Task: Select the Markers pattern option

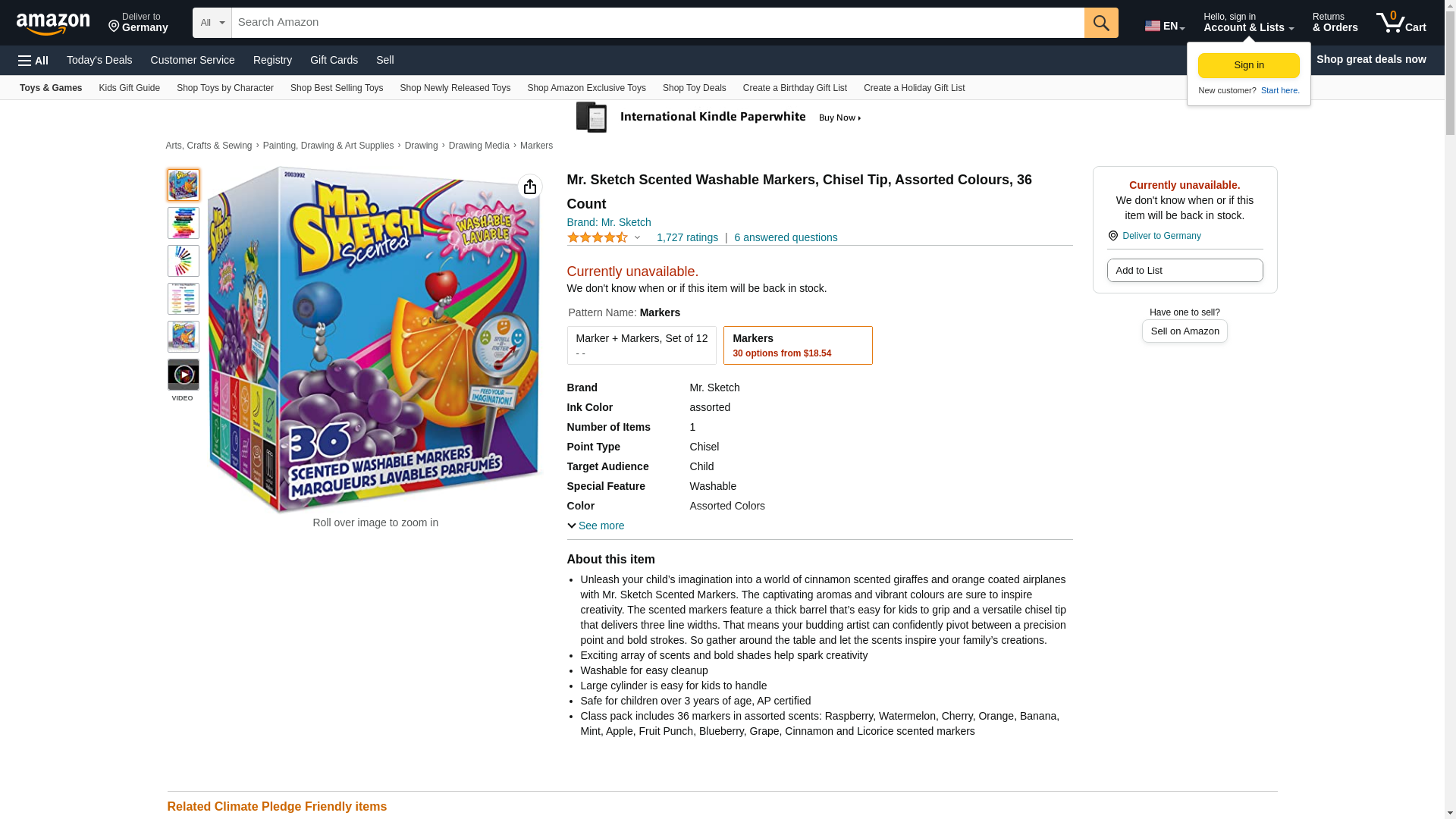Action: 797,345
